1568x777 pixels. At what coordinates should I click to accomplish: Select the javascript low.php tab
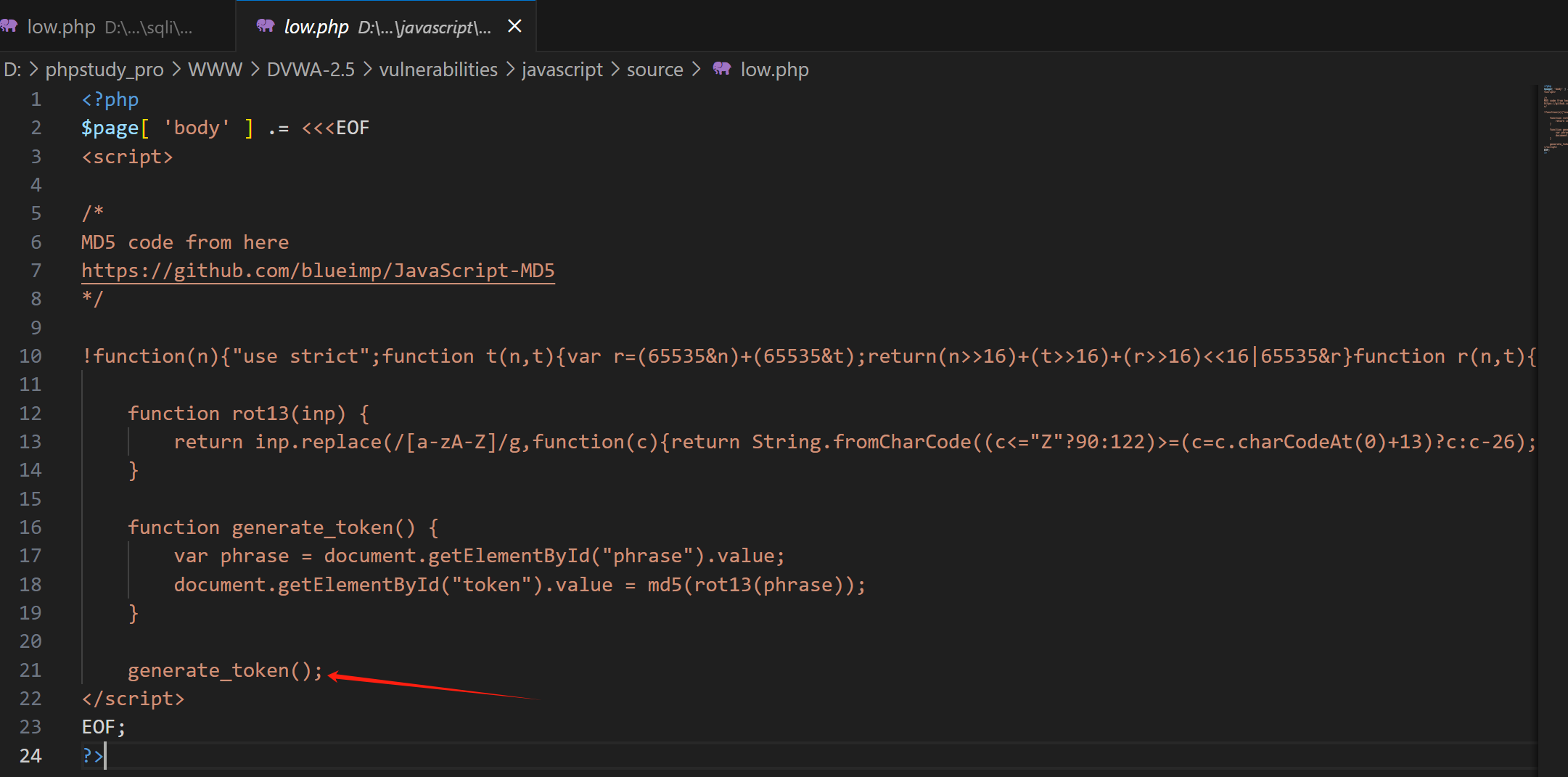[387, 27]
